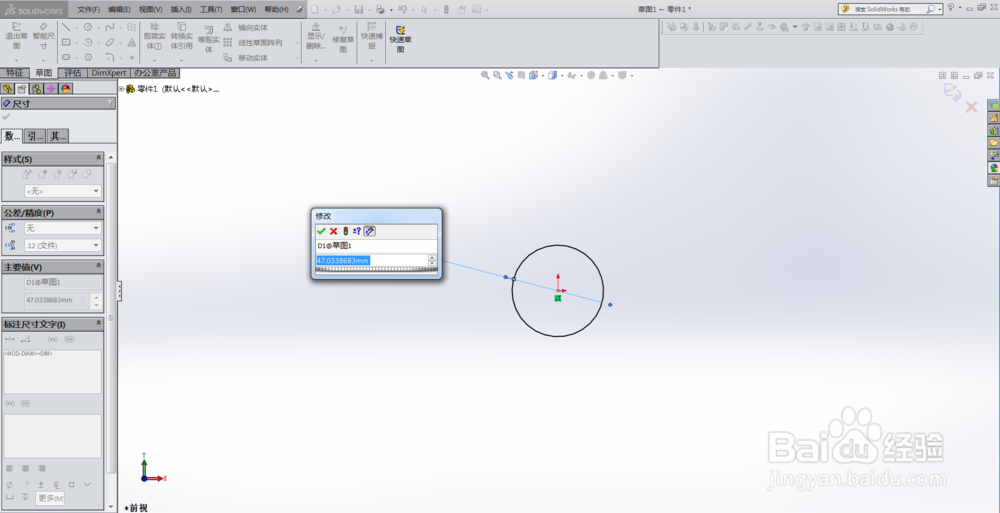
Task: Open Display/Delete Relations (显示/删除)
Action: click(316, 36)
